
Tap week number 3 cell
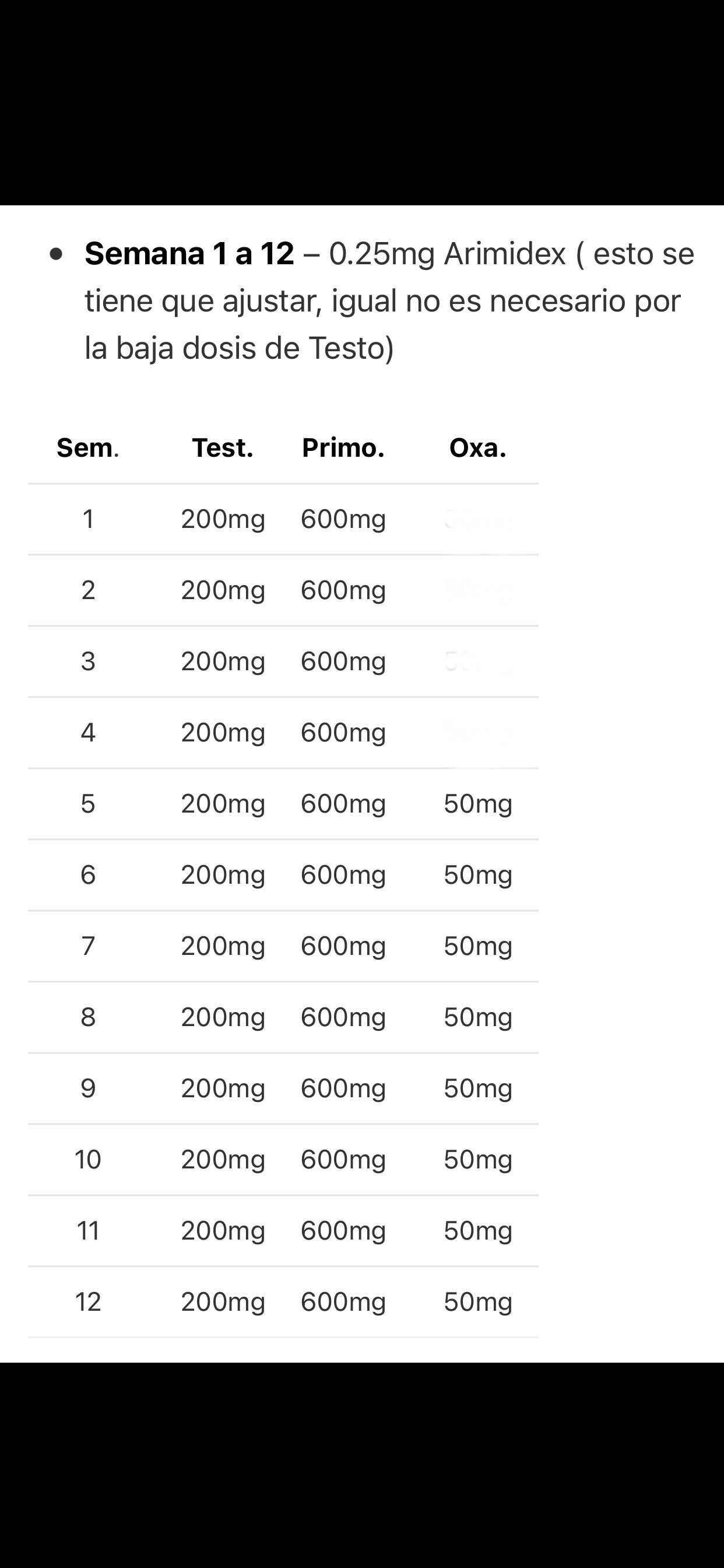[x=88, y=661]
